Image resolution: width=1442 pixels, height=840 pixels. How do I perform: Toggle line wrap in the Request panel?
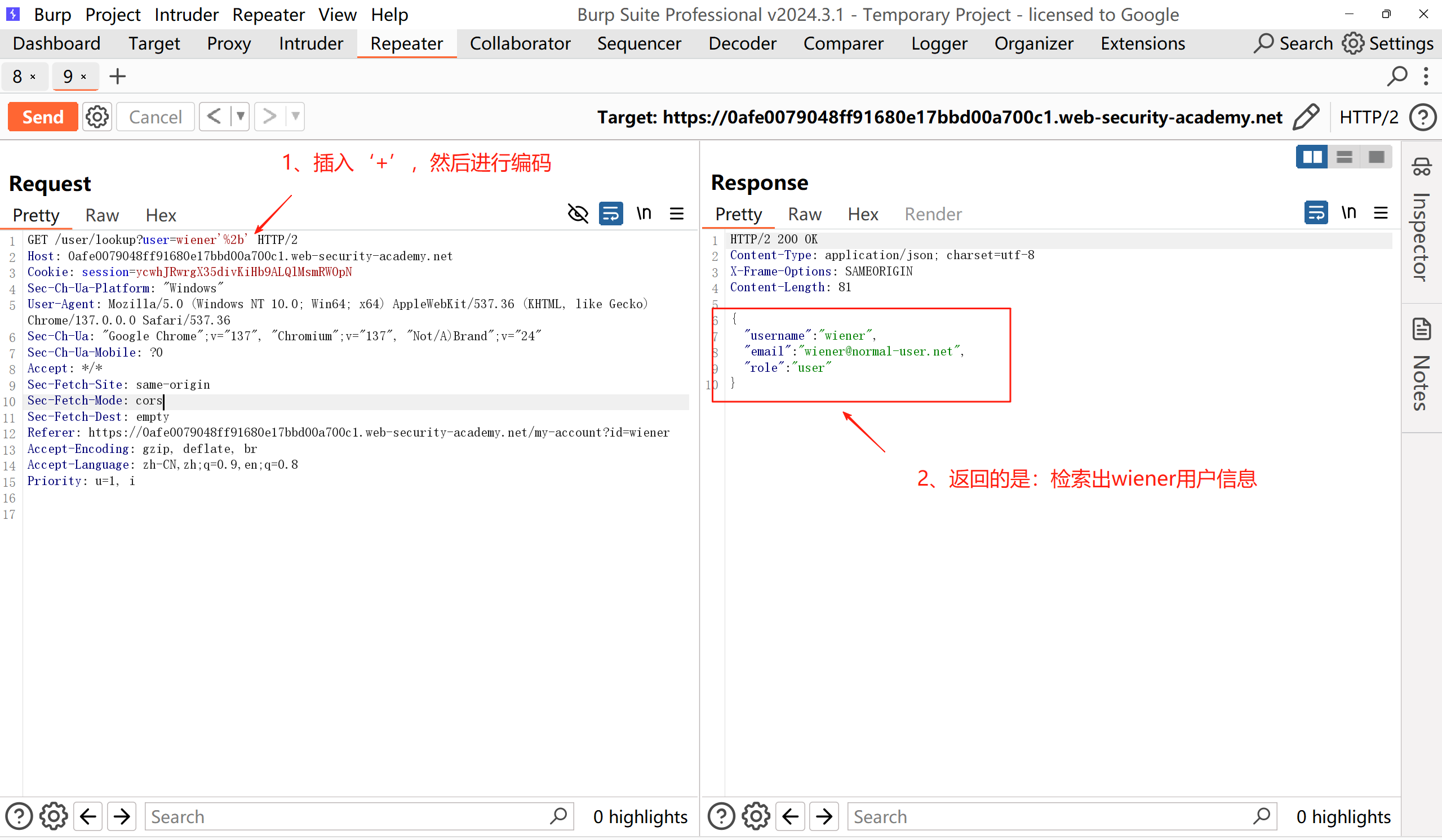pos(611,214)
